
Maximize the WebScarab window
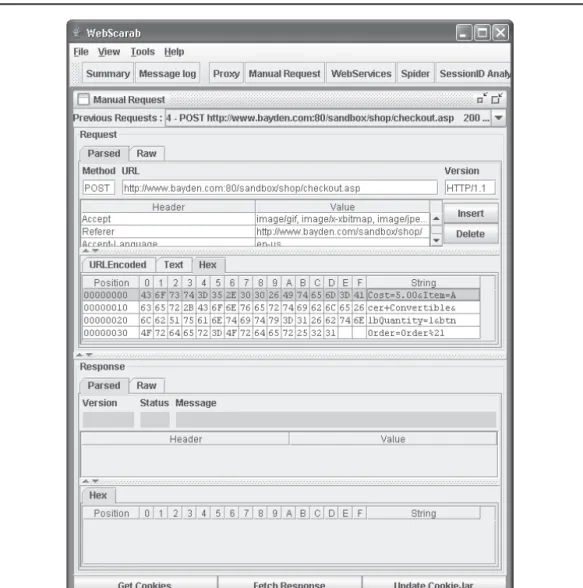point(482,33)
